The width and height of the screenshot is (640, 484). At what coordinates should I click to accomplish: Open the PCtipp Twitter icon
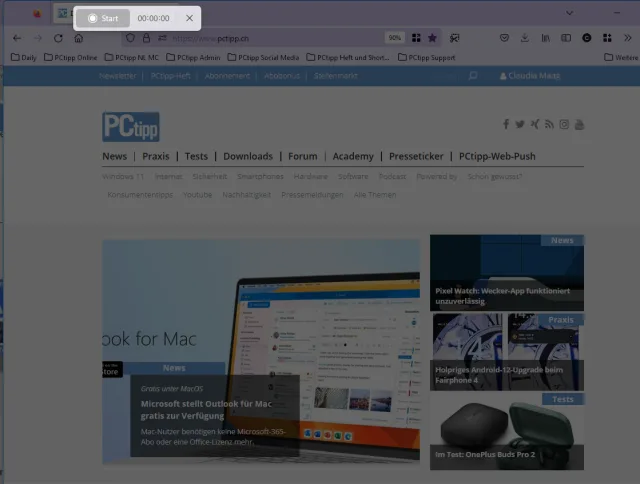pos(520,125)
